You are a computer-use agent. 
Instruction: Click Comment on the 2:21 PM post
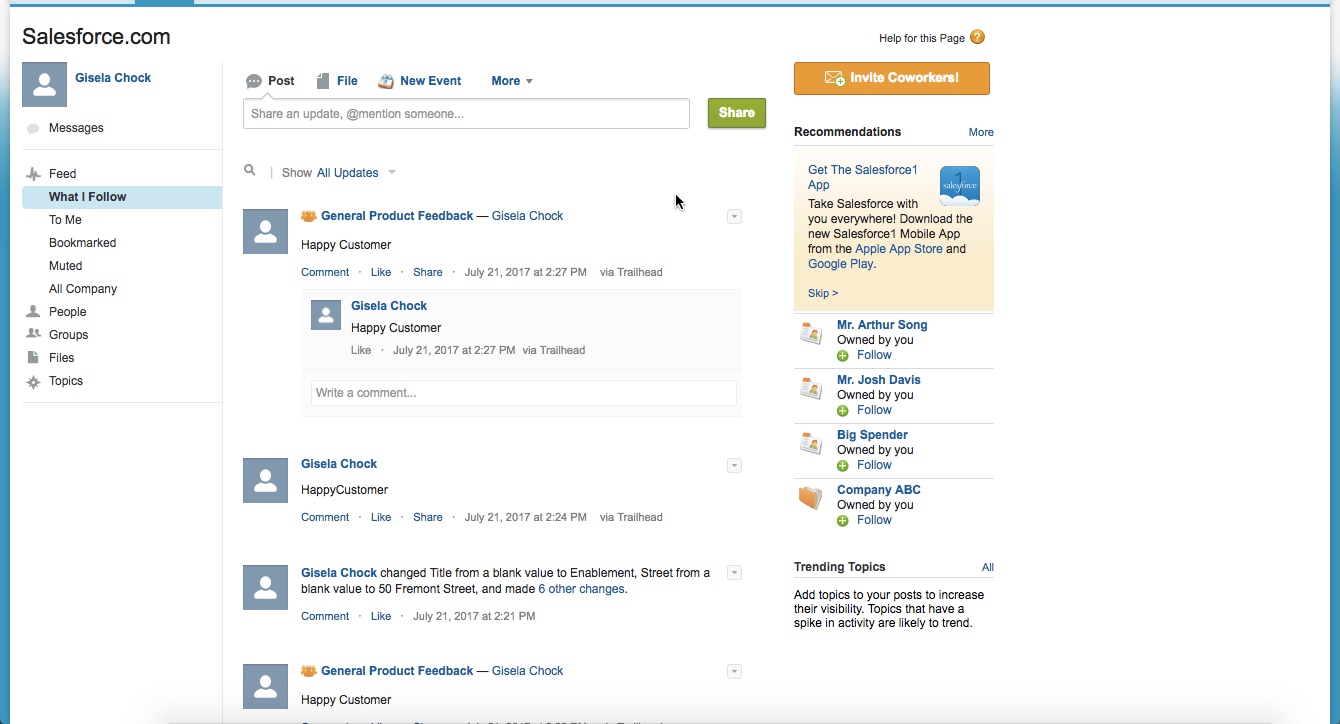tap(325, 616)
